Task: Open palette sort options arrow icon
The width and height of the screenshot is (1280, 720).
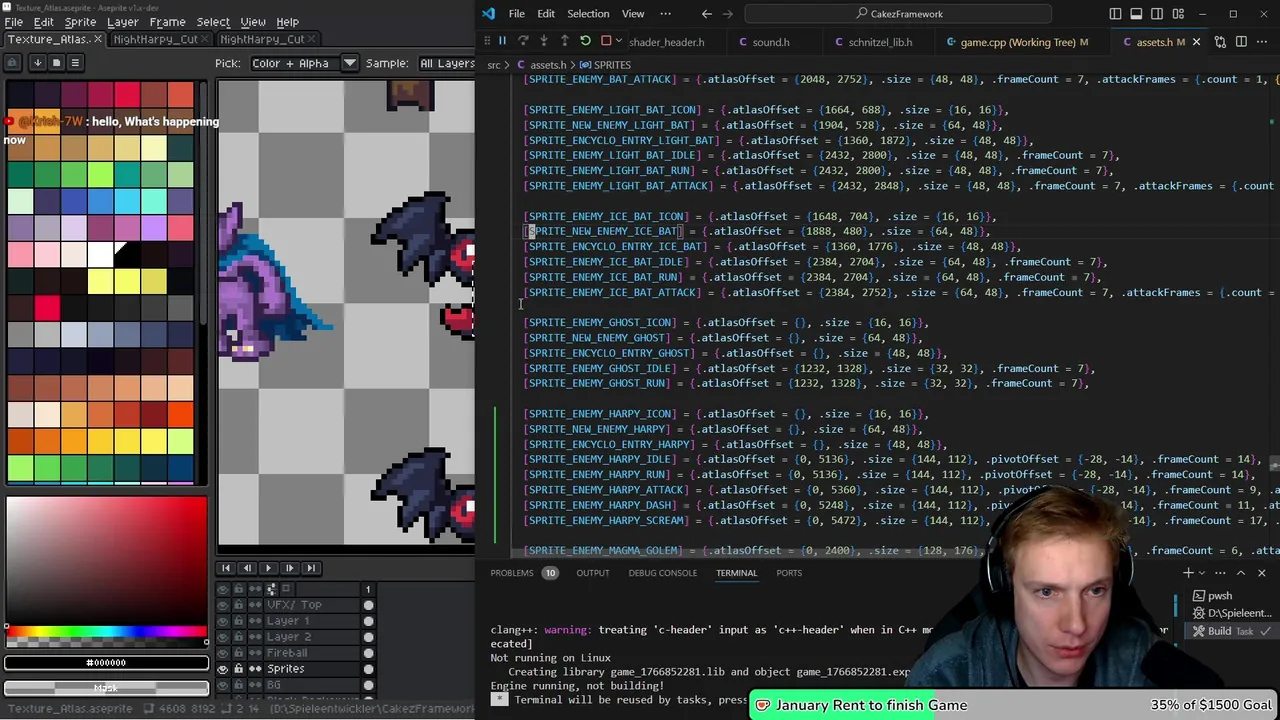Action: 37,62
